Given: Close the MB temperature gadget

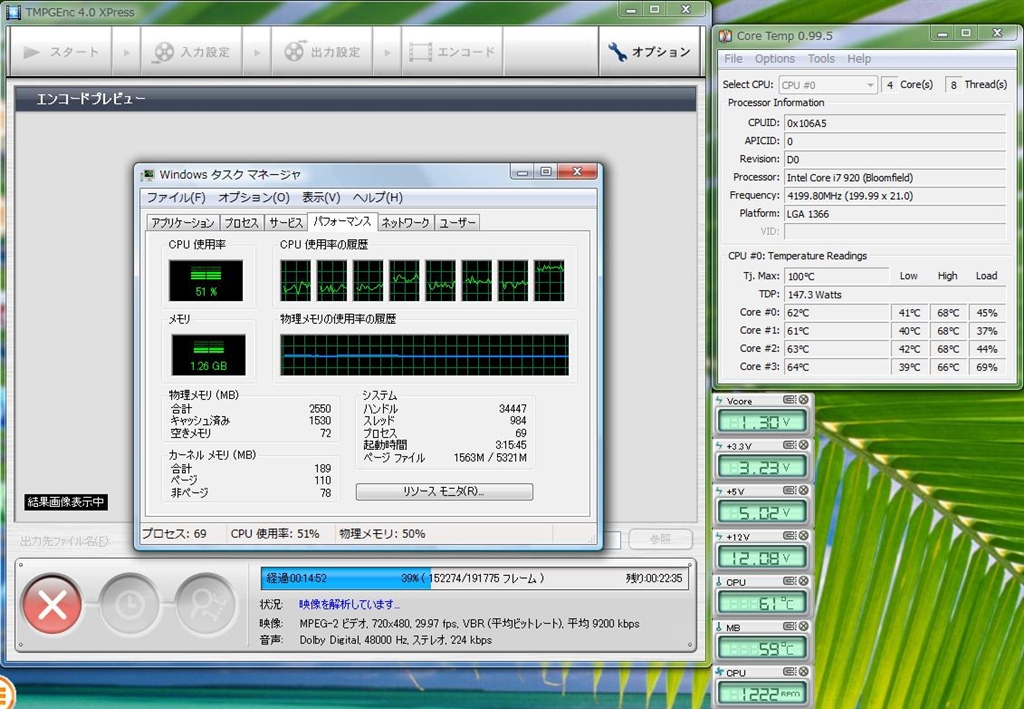Looking at the screenshot, I should point(803,626).
